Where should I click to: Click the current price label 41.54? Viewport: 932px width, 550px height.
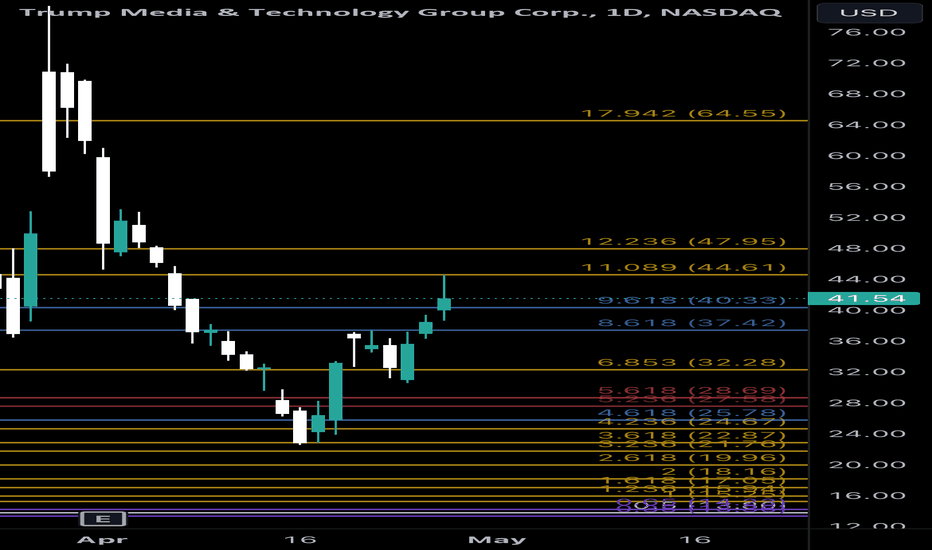click(x=865, y=298)
